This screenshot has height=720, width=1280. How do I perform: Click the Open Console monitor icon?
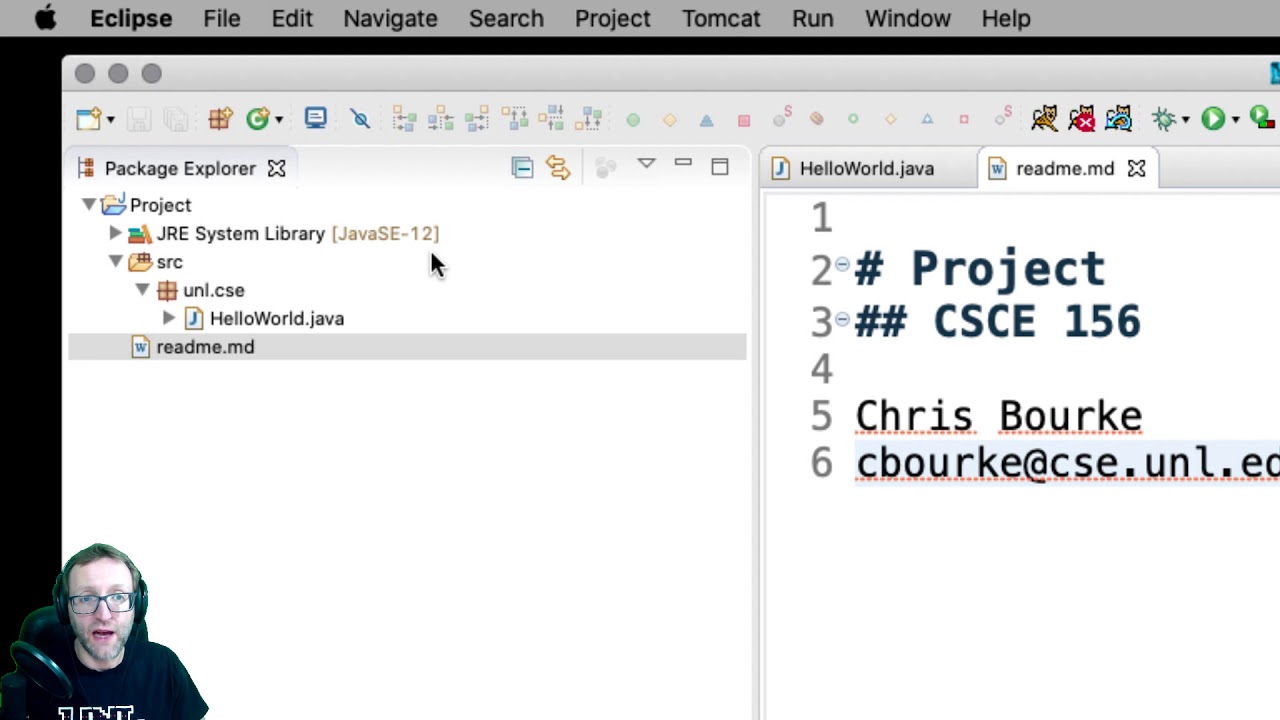(x=316, y=118)
